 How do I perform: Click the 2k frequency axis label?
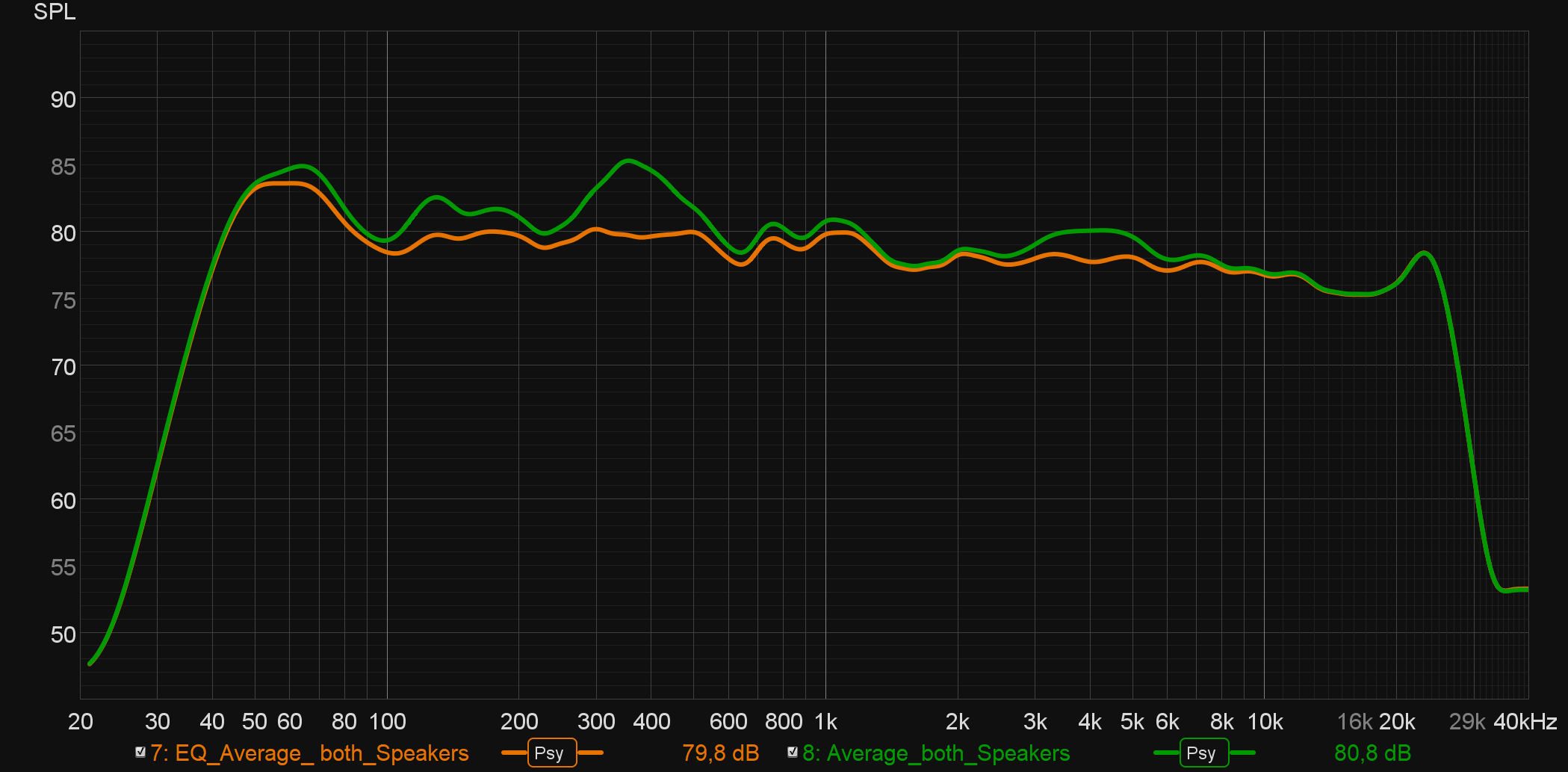click(x=958, y=721)
